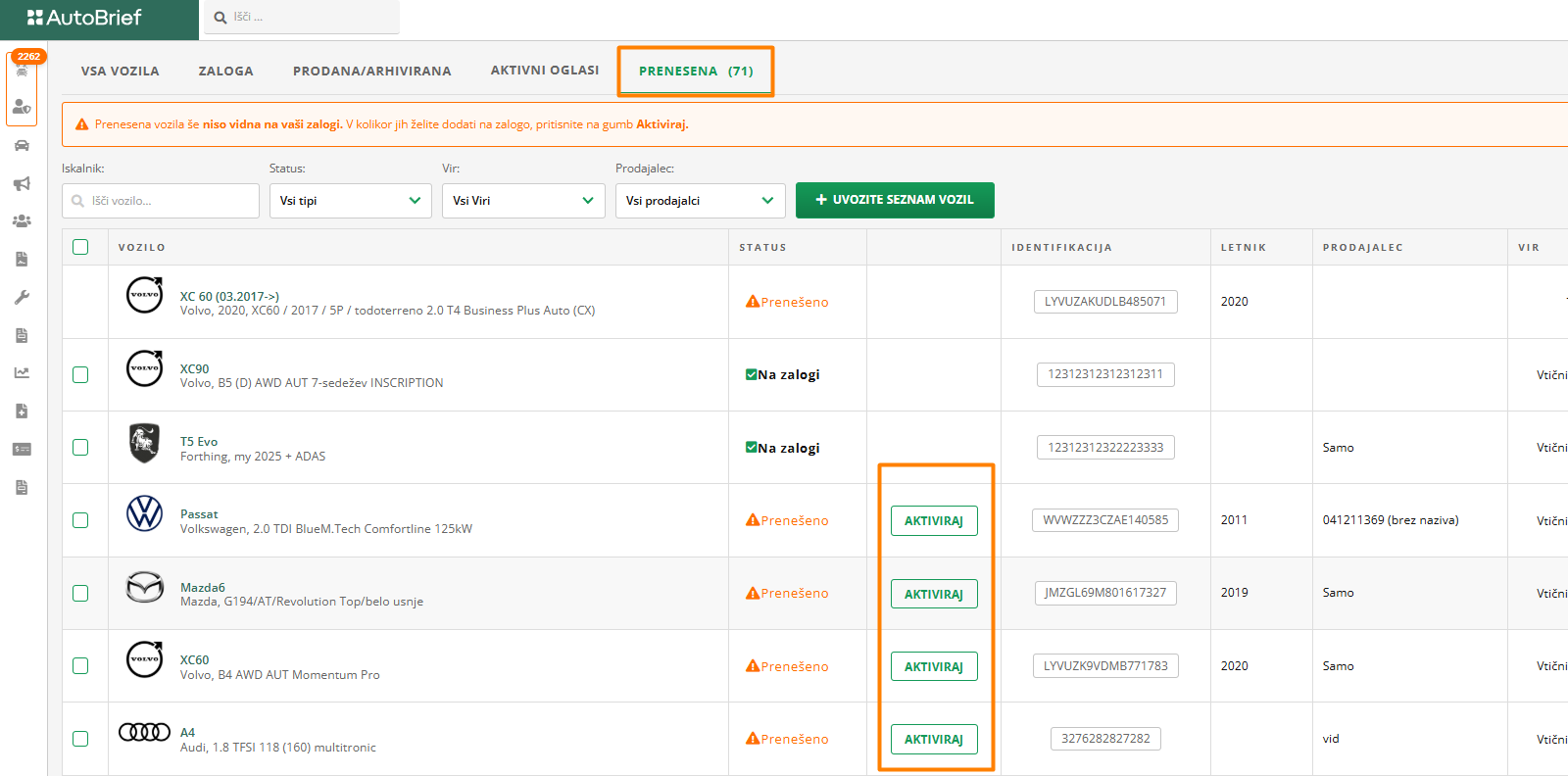1568x776 pixels.
Task: Open the 'Vsi prodajalci' seller dropdown
Action: click(x=700, y=201)
